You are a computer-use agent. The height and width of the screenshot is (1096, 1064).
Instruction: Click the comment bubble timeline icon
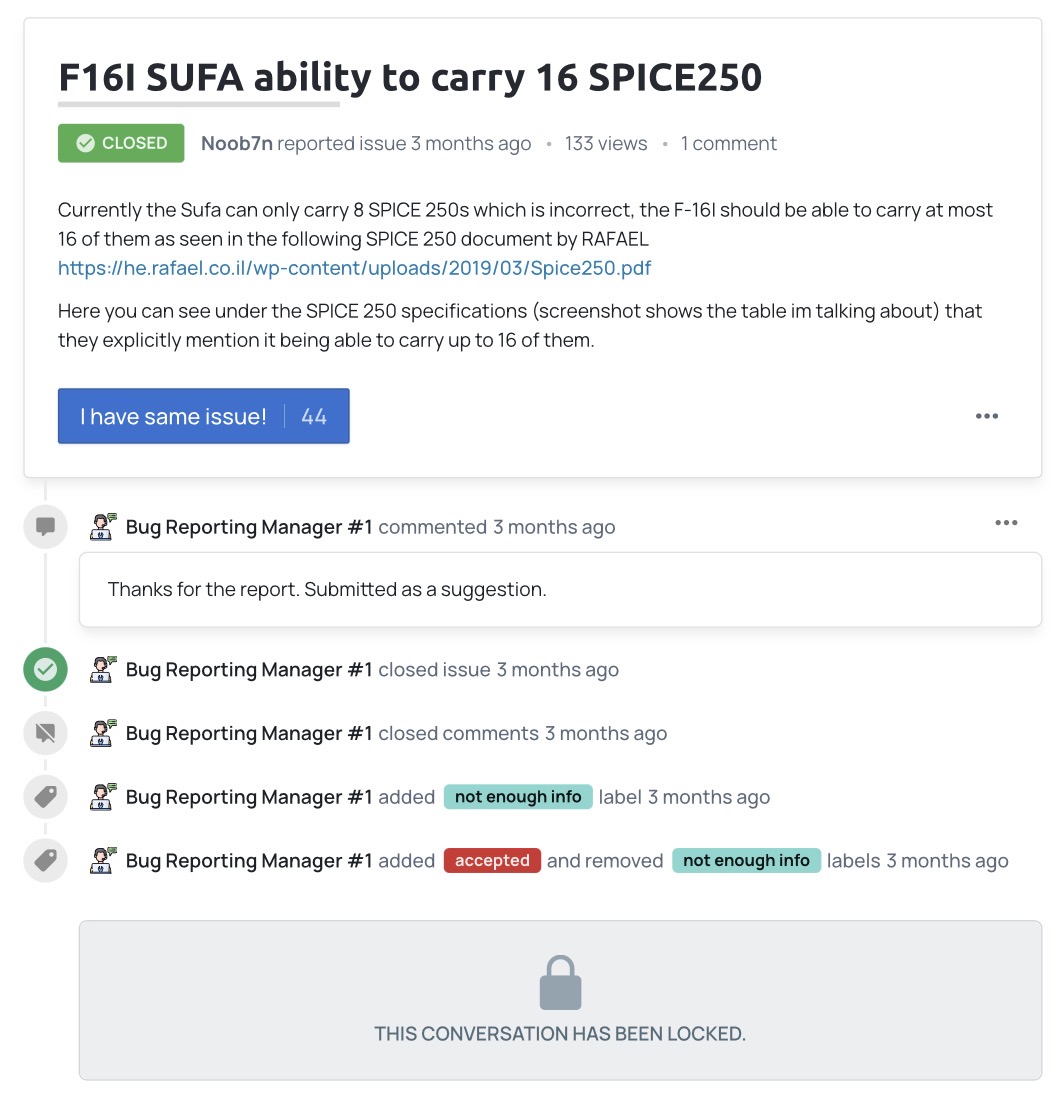tap(45, 527)
